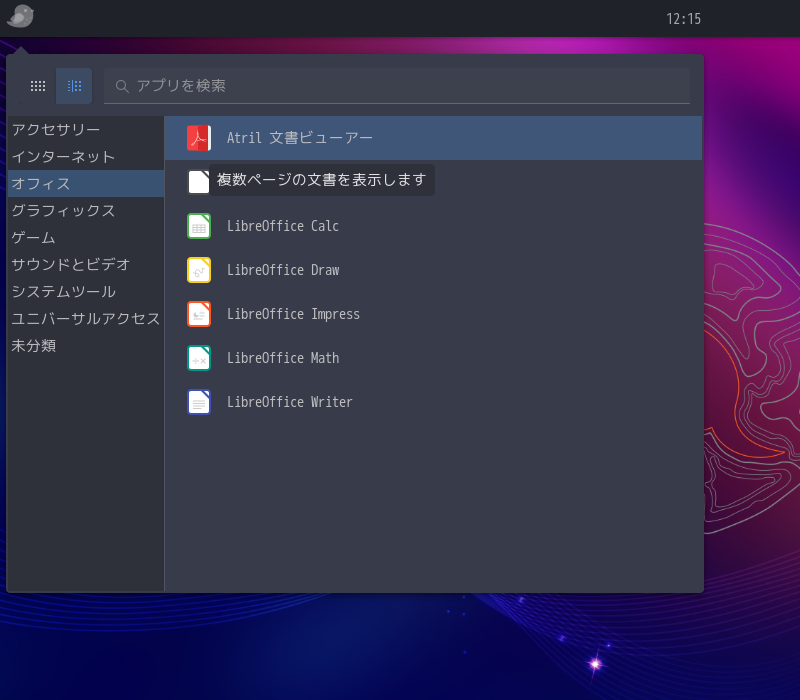Select the サウンドとビデオ category

tap(86, 264)
